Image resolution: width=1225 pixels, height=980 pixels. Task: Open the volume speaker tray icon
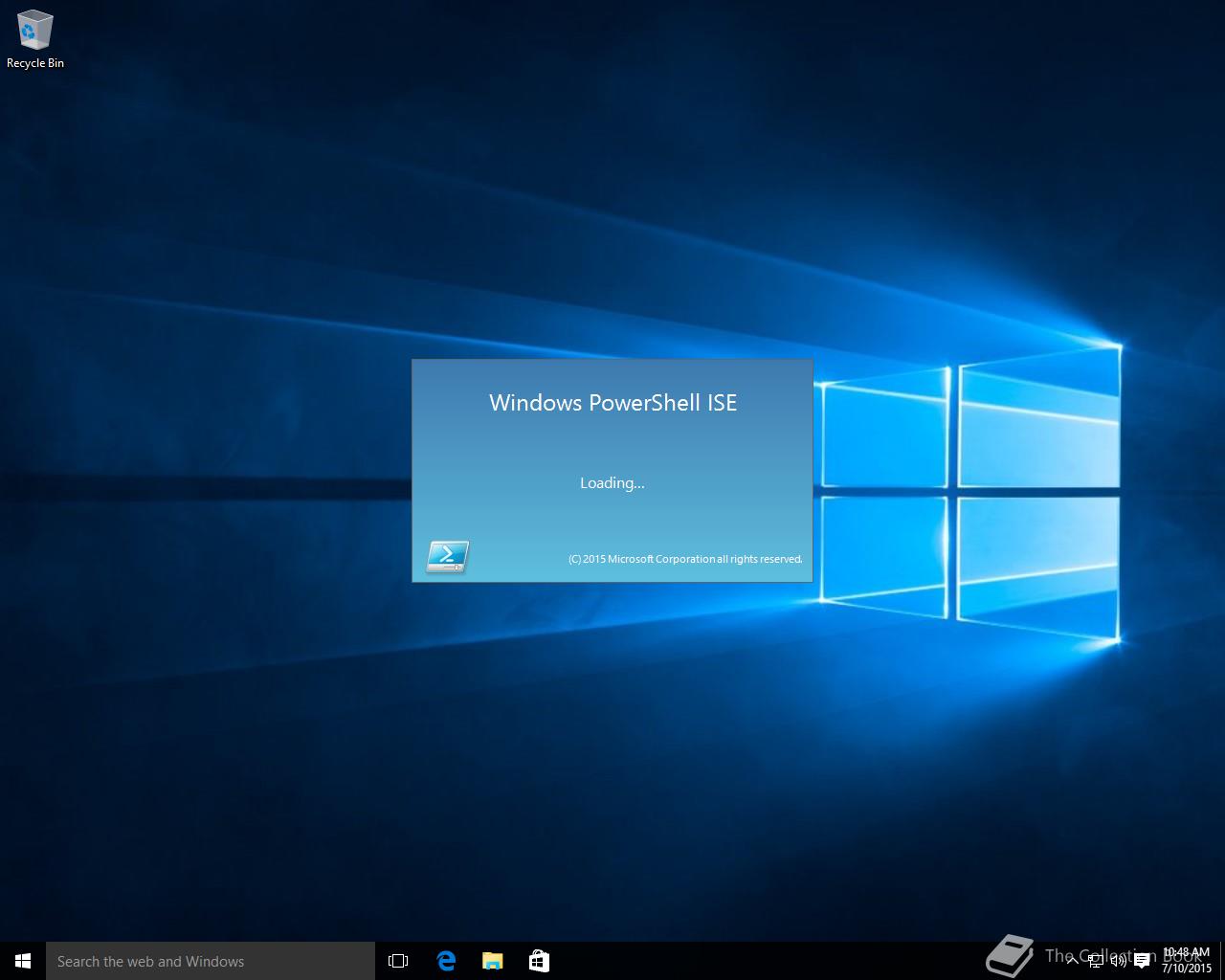[1118, 961]
